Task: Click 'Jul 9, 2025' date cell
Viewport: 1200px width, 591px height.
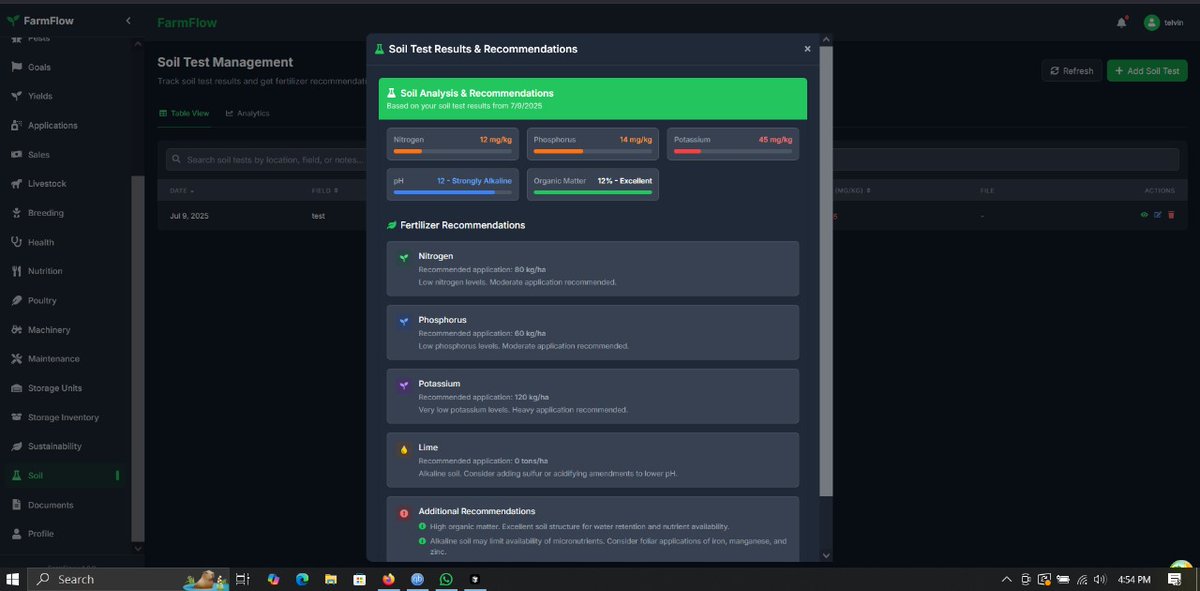Action: 189,216
